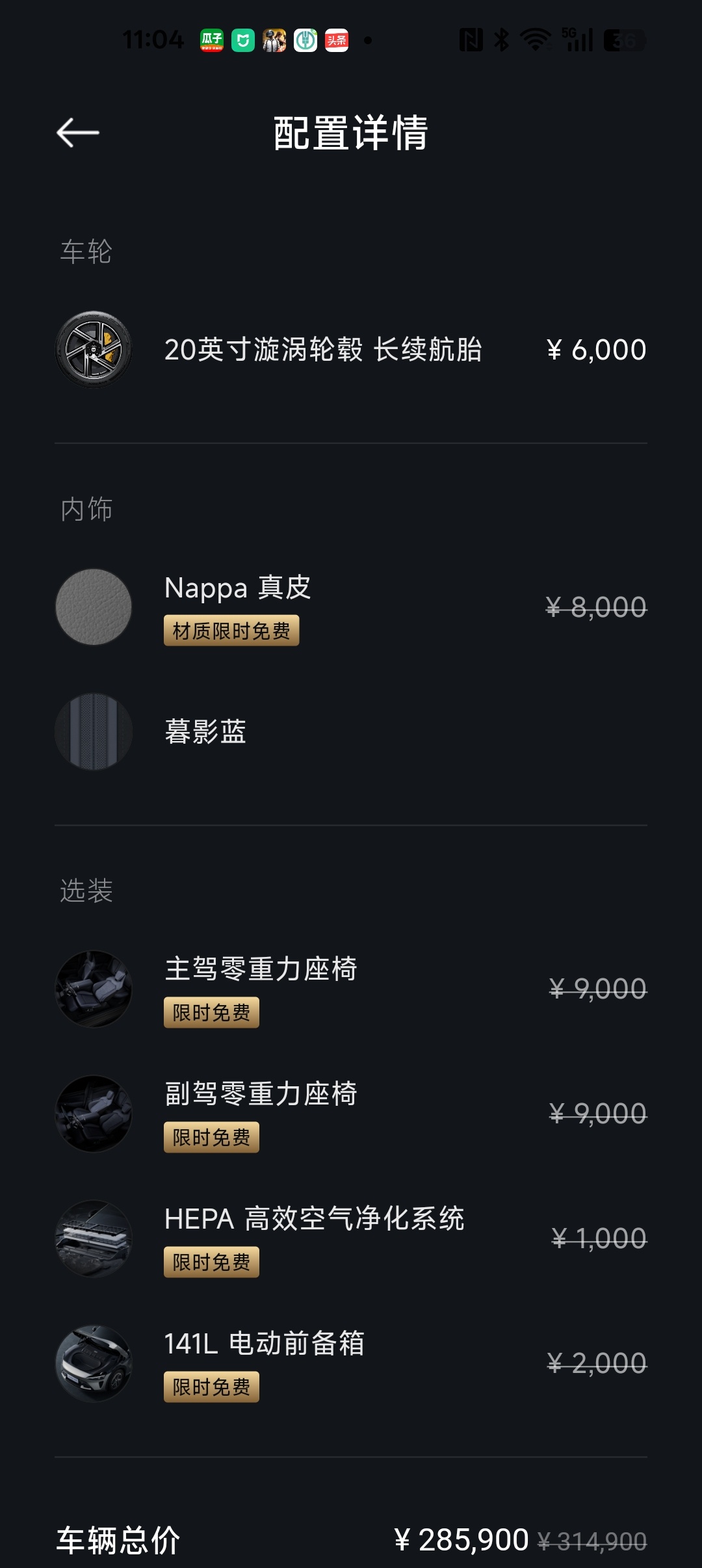Tap 限时免费 tag under 副驾零重力座椅

coord(211,1138)
